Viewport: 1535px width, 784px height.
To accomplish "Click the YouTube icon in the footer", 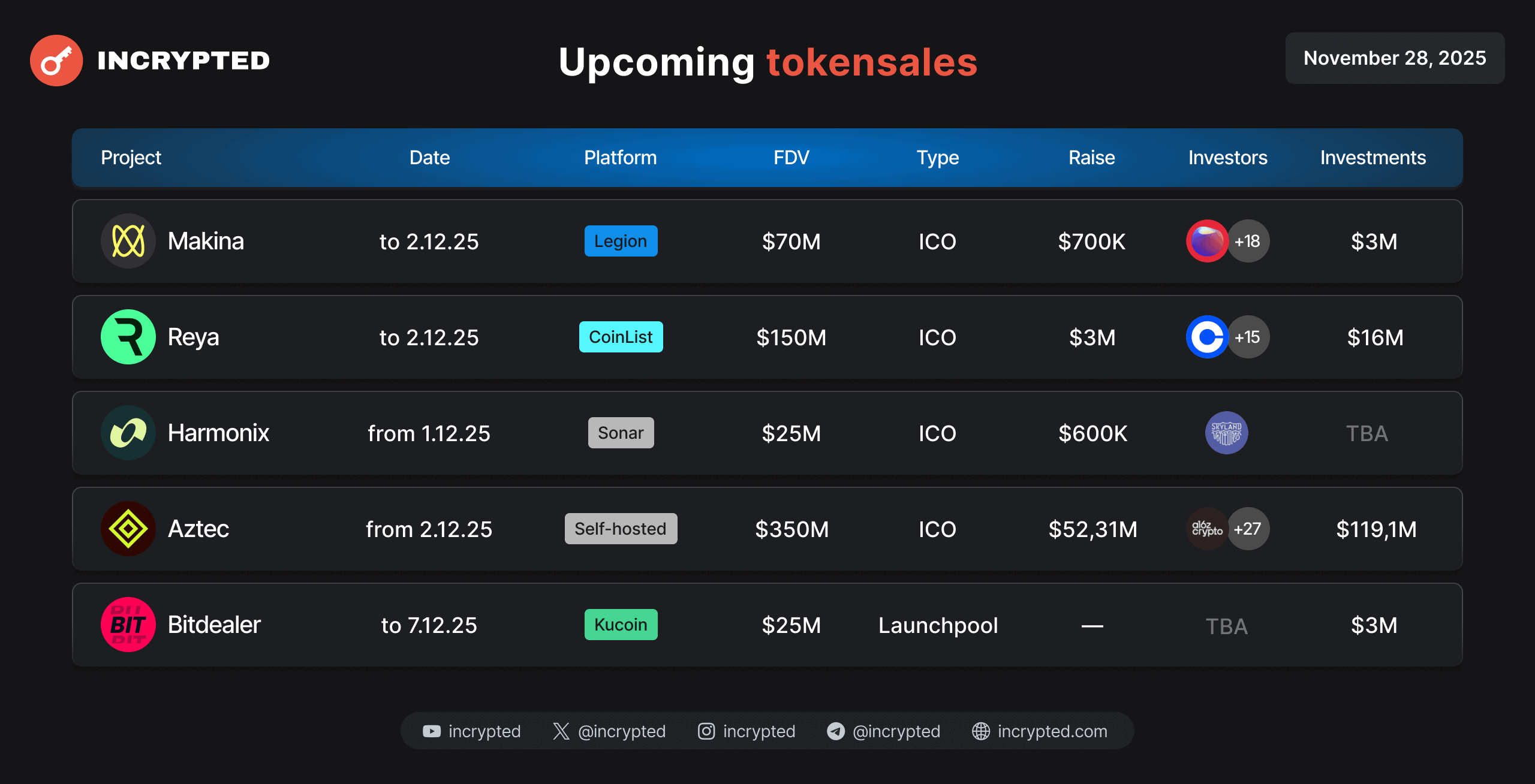I will coord(431,731).
